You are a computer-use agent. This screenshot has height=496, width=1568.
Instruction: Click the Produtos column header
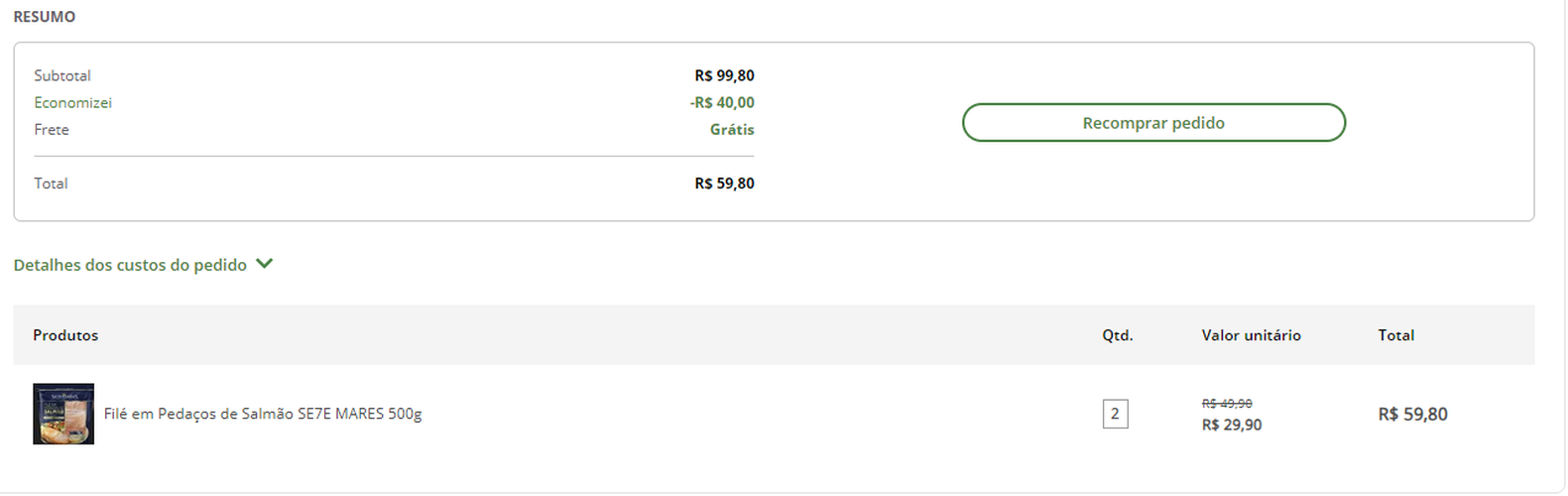pyautogui.click(x=65, y=335)
